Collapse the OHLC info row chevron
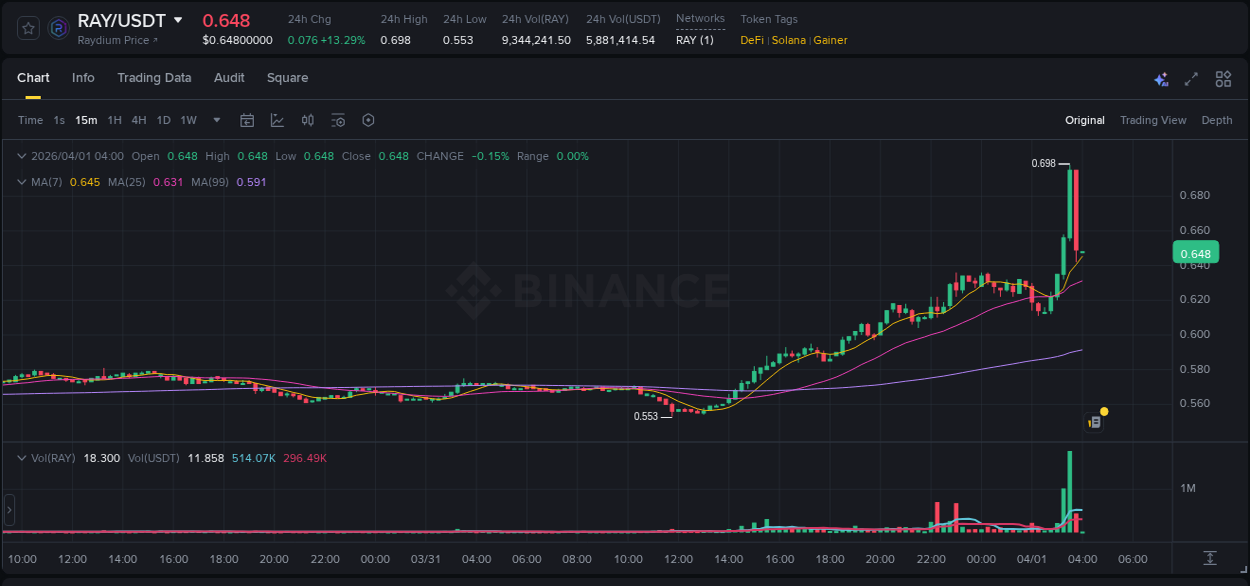The height and width of the screenshot is (586, 1250). [21, 156]
